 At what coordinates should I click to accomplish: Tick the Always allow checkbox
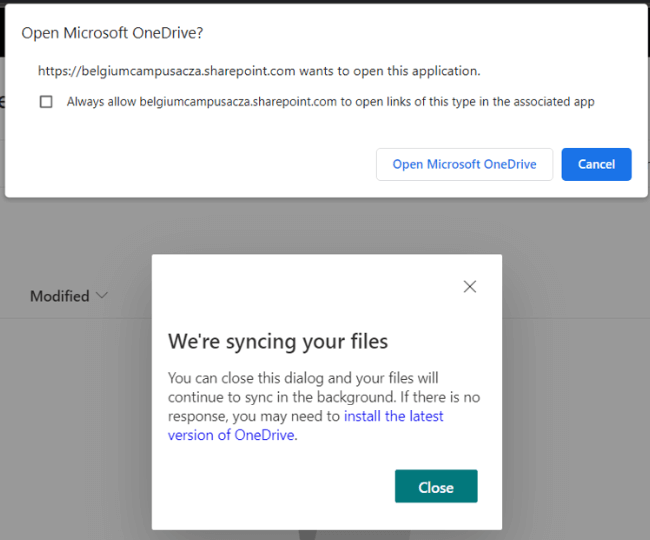(46, 102)
